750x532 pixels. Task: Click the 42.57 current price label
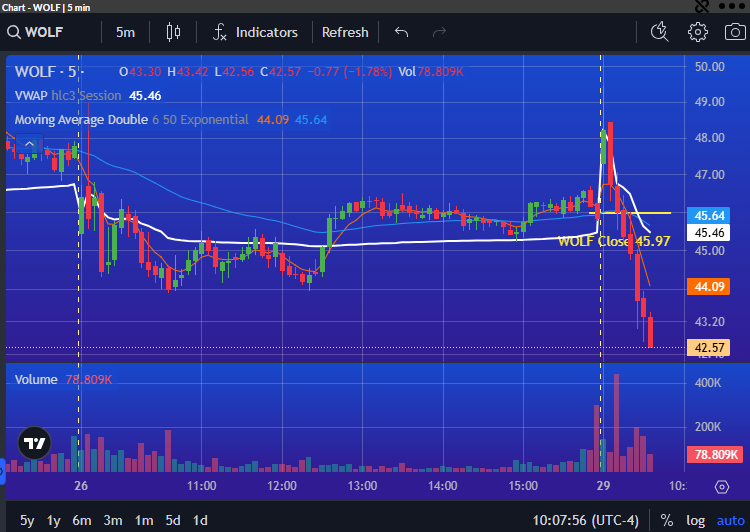(x=708, y=347)
